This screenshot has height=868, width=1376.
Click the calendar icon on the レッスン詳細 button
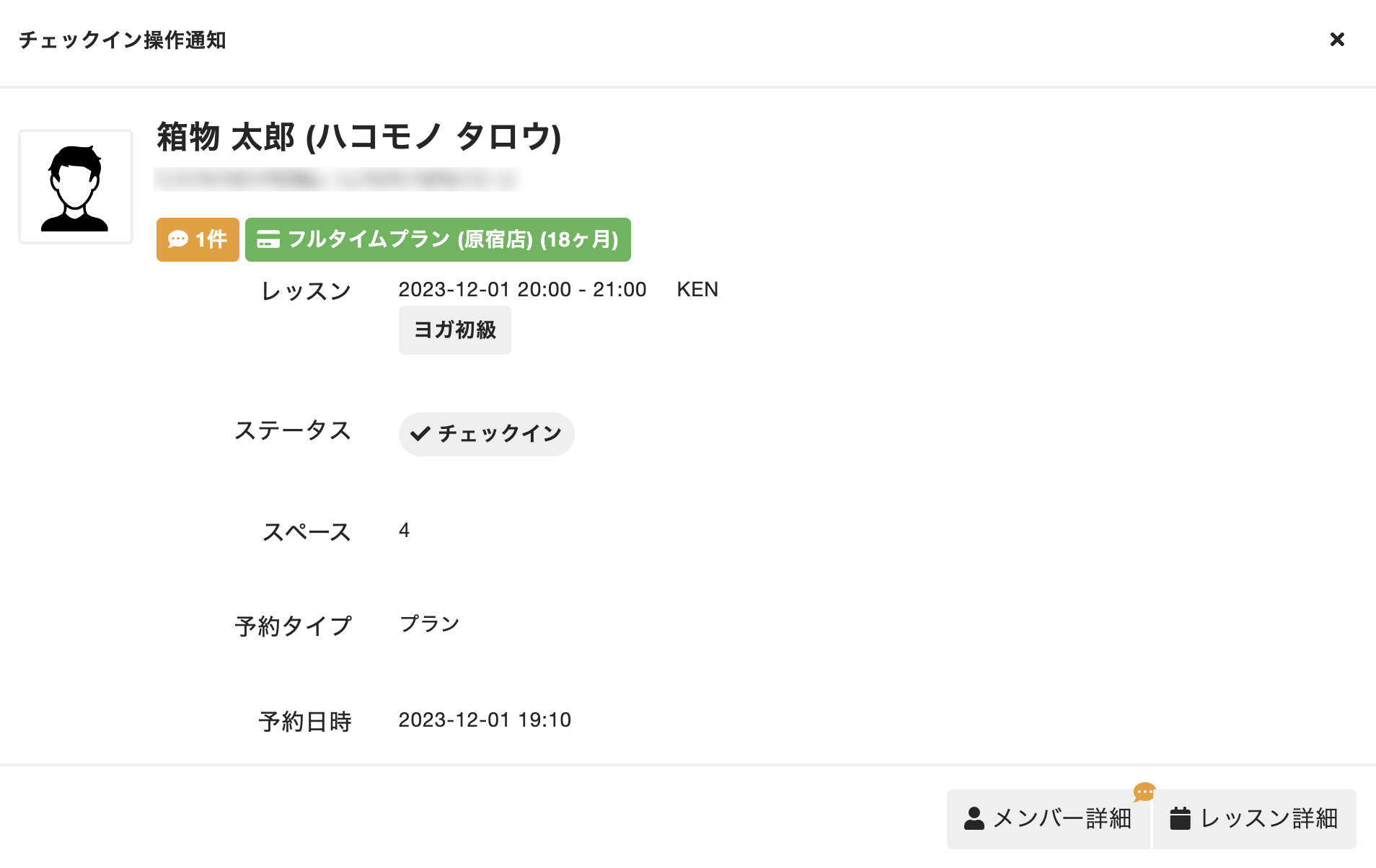[1180, 818]
